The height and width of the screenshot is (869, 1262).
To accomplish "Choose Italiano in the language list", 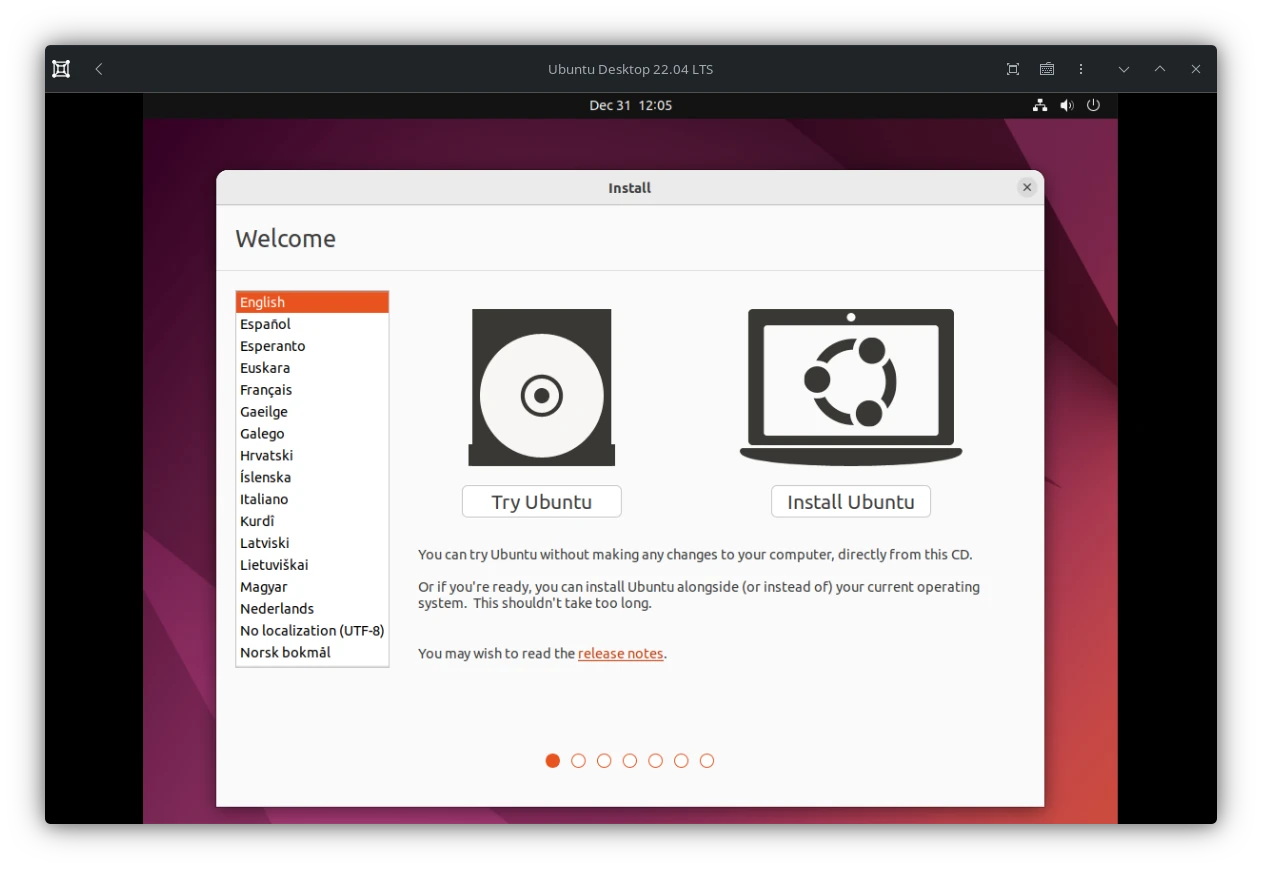I will pos(263,499).
